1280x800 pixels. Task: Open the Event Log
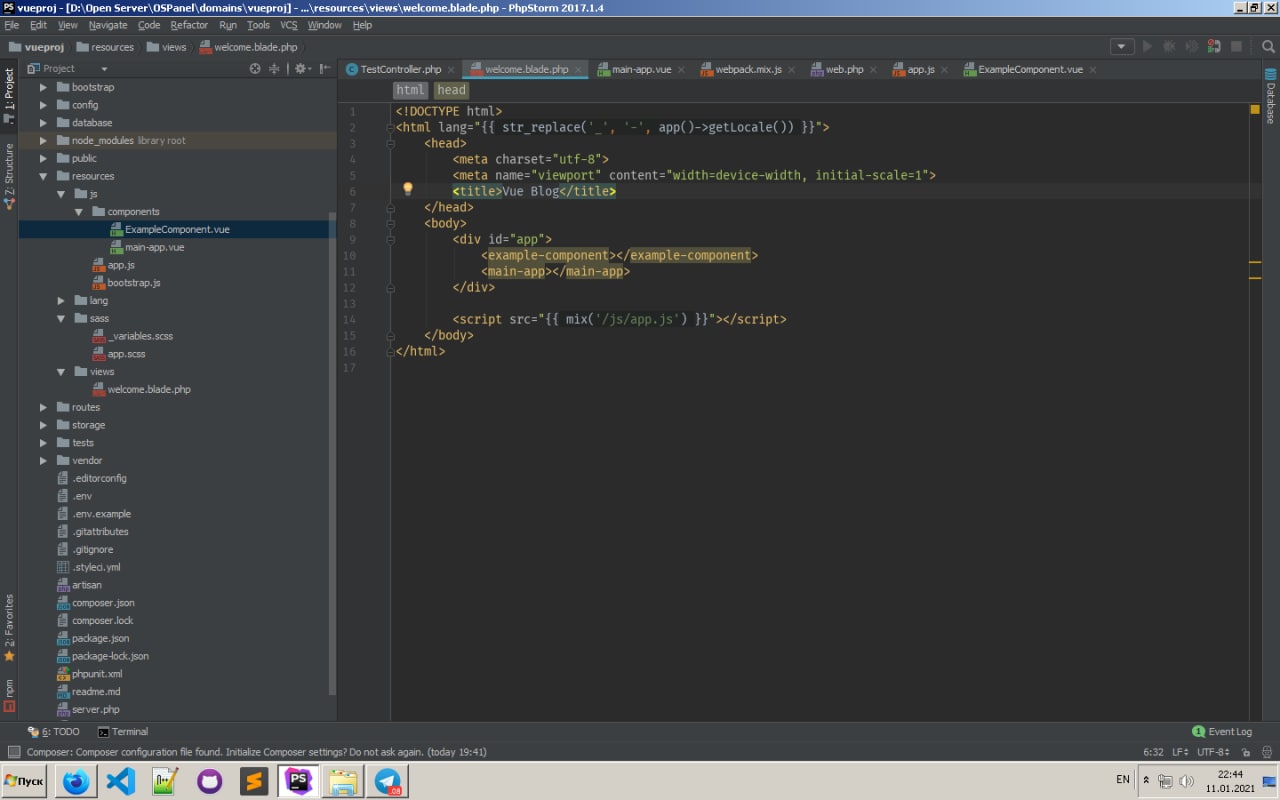[x=1222, y=732]
